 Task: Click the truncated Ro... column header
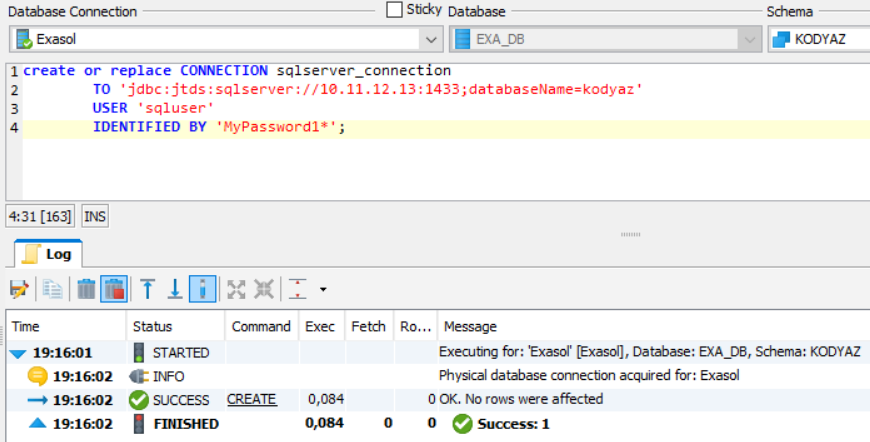pos(416,327)
